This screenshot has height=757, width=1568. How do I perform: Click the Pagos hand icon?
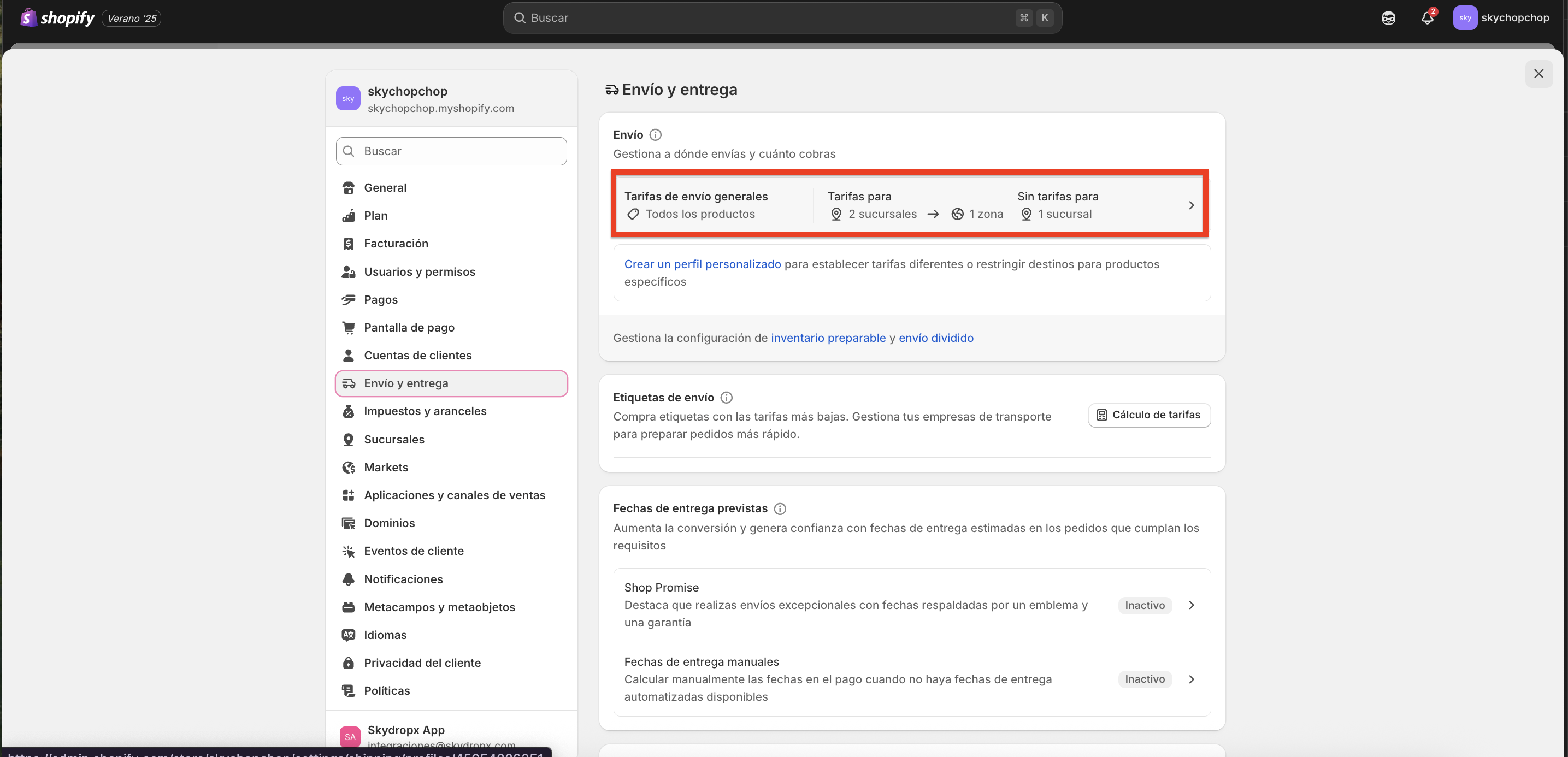(x=348, y=299)
